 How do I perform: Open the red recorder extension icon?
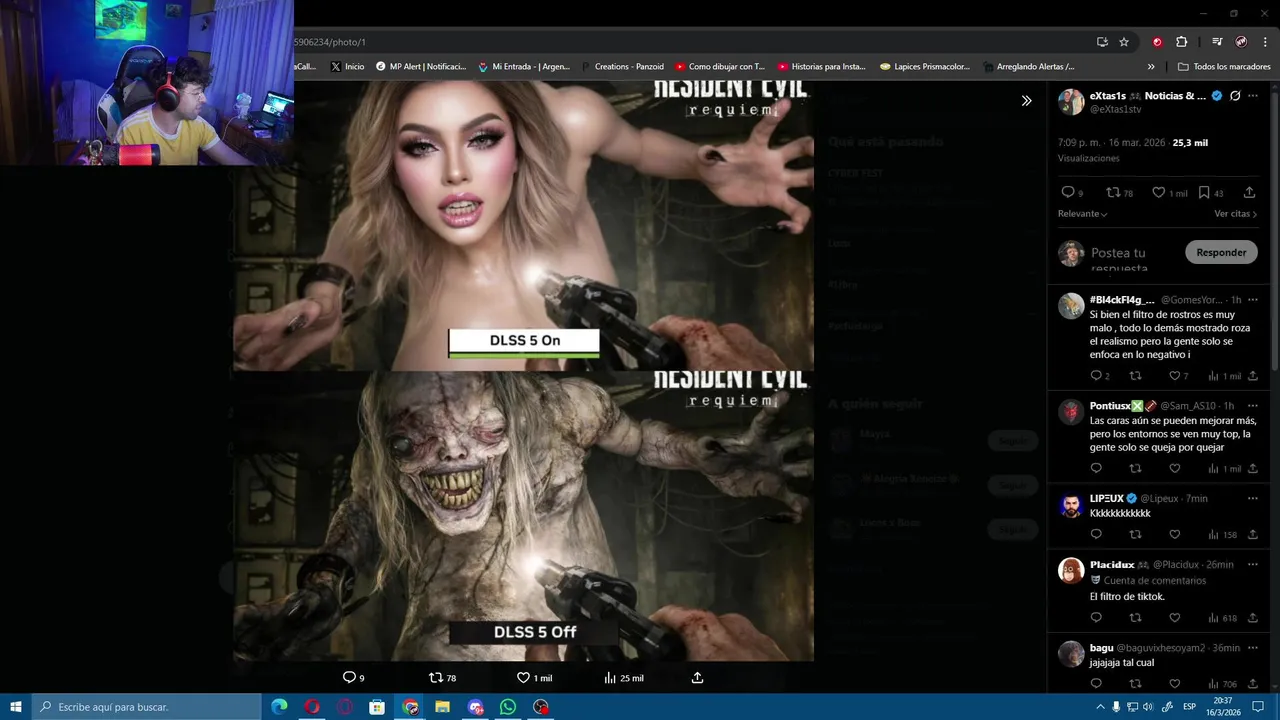(x=1157, y=42)
